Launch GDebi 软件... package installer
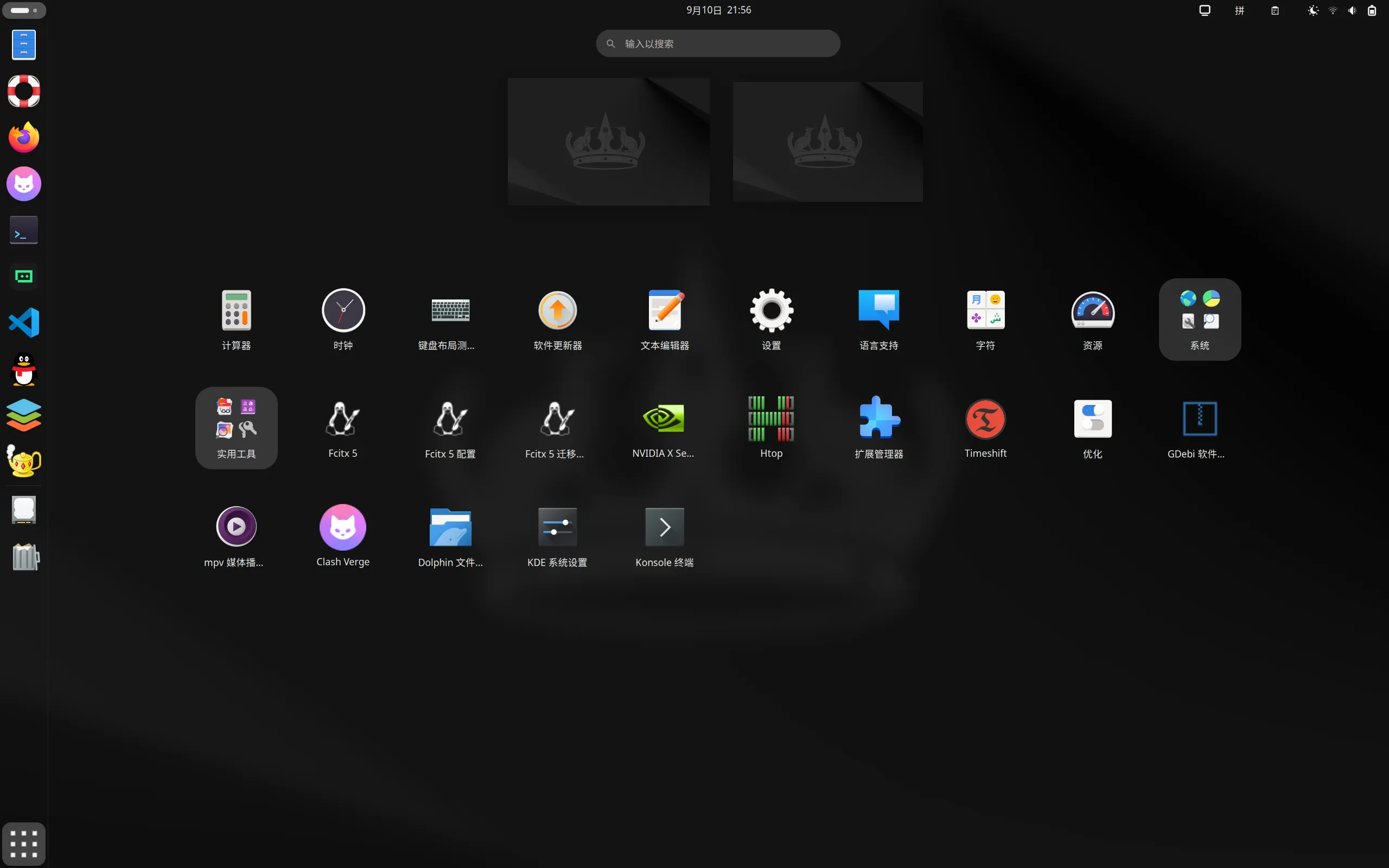Image resolution: width=1389 pixels, height=868 pixels. 1200,427
